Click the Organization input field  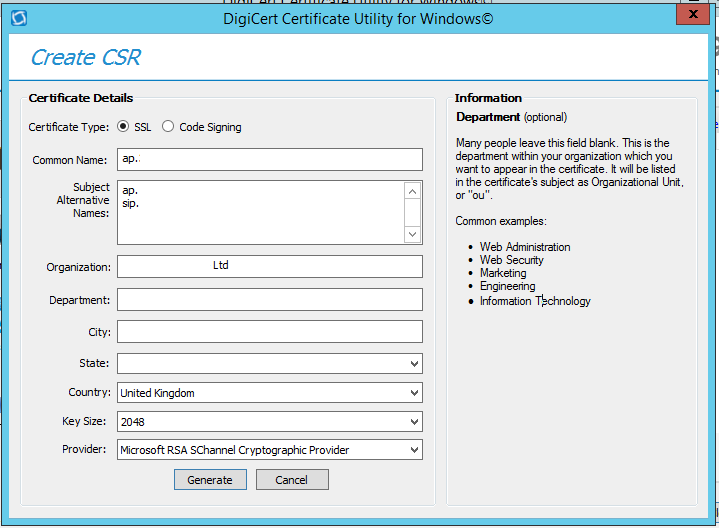point(270,267)
